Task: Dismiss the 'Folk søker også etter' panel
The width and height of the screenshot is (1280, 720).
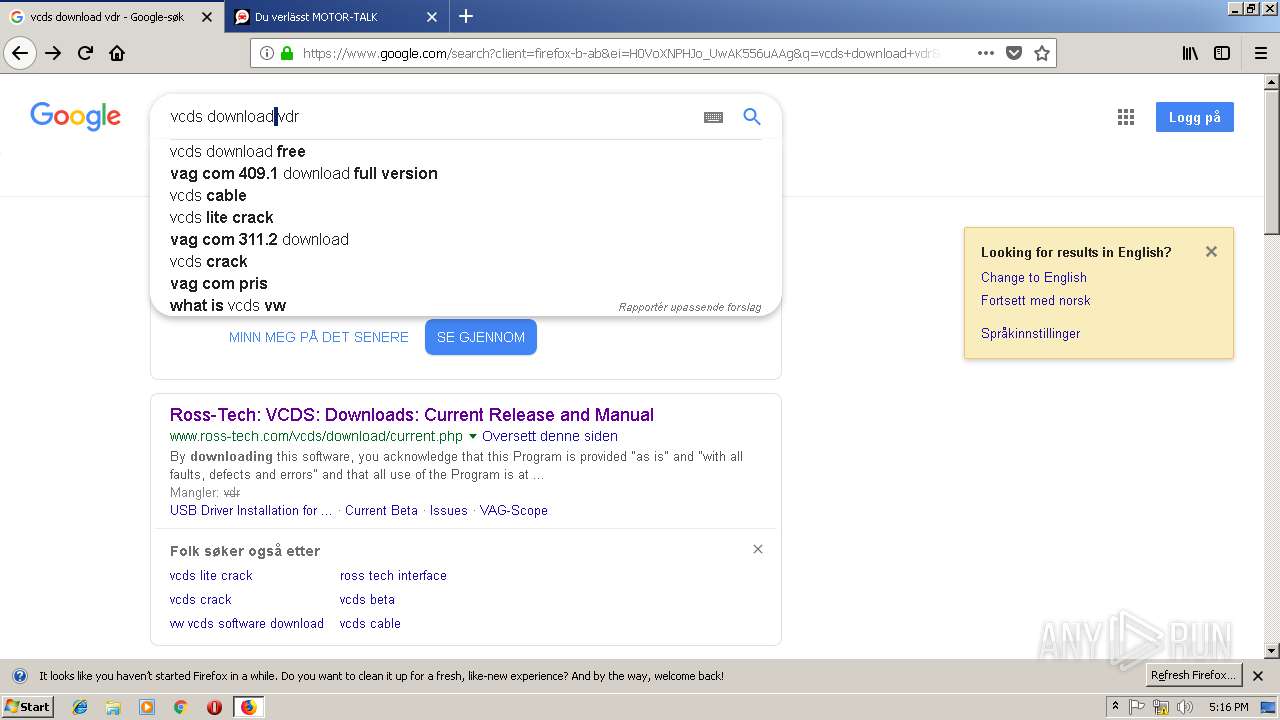Action: [x=758, y=549]
